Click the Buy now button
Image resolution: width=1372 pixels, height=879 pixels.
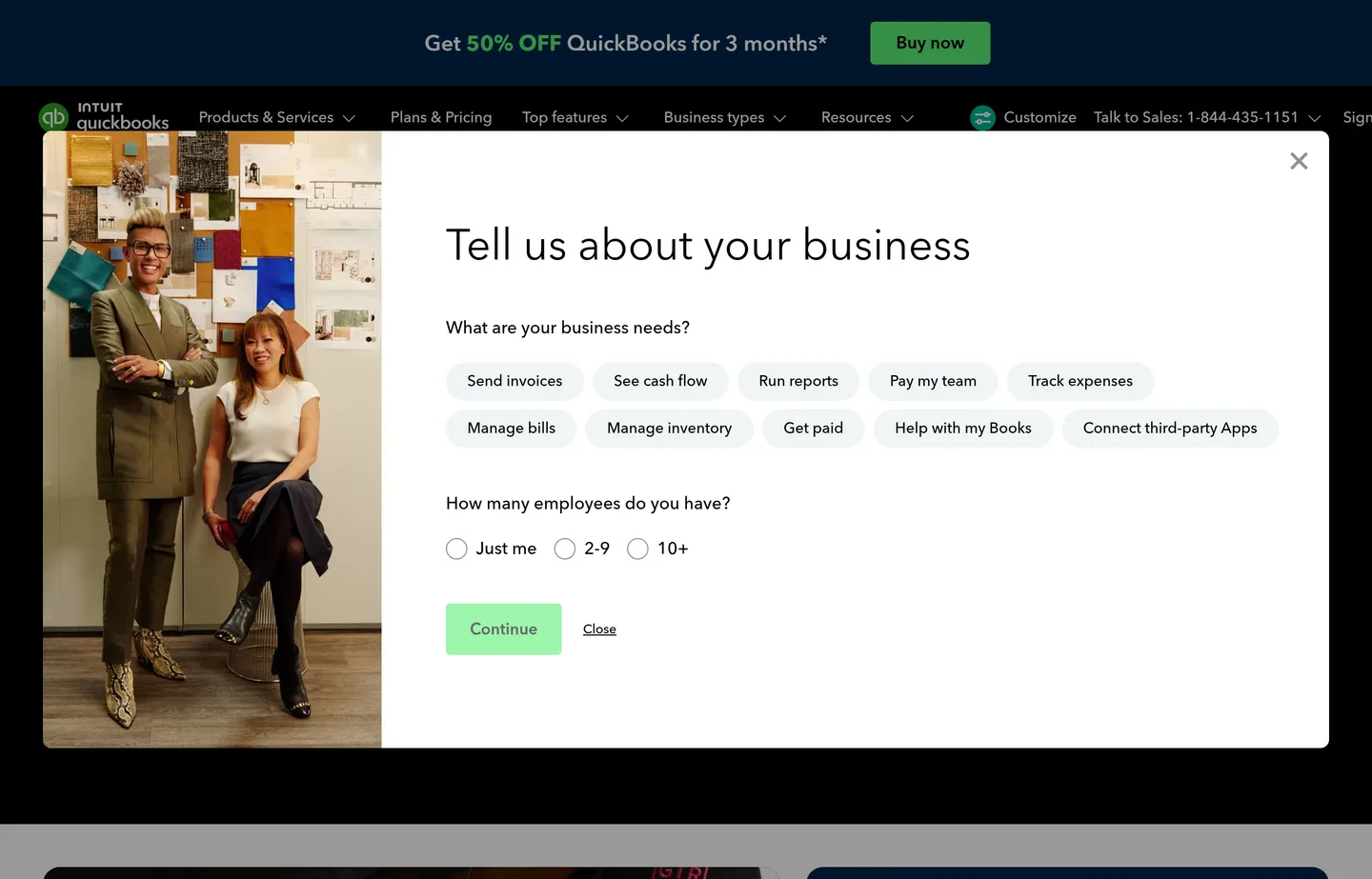tap(930, 43)
